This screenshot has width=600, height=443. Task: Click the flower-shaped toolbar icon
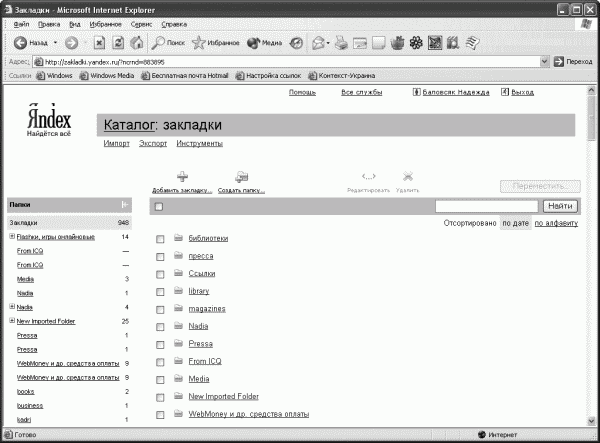pyautogui.click(x=416, y=43)
